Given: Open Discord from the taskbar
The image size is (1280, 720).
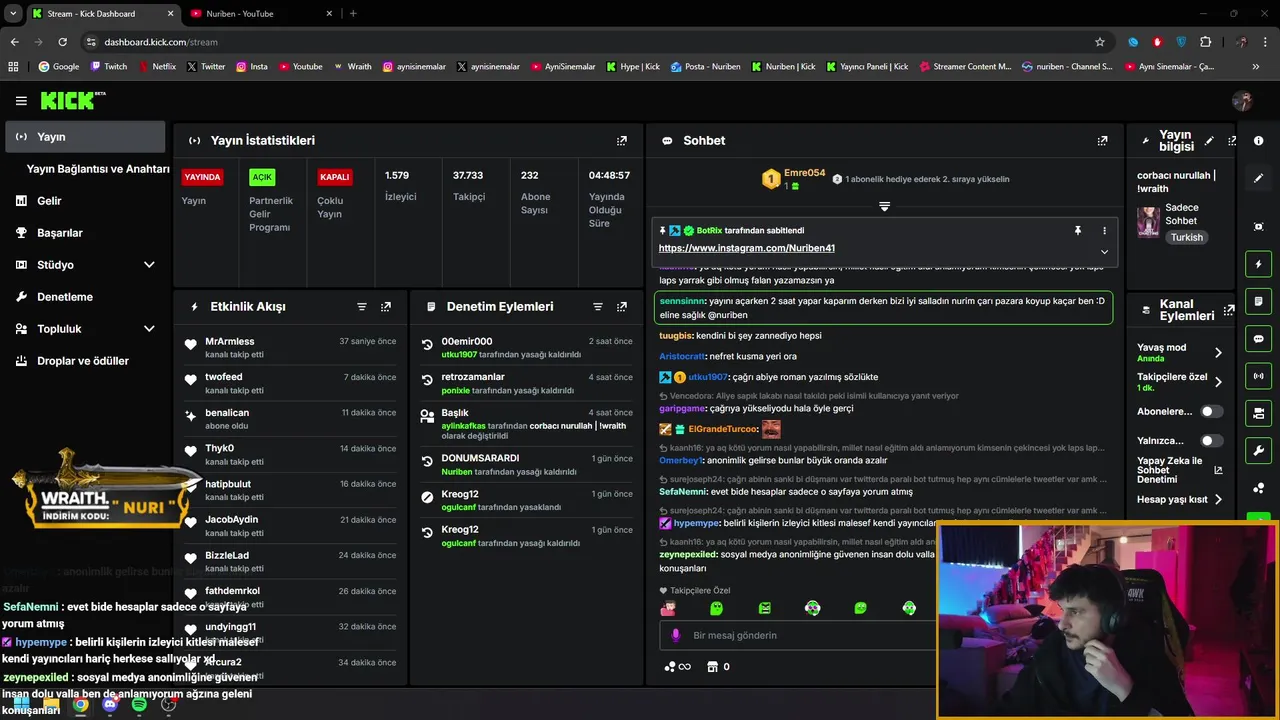Looking at the screenshot, I should point(110,705).
